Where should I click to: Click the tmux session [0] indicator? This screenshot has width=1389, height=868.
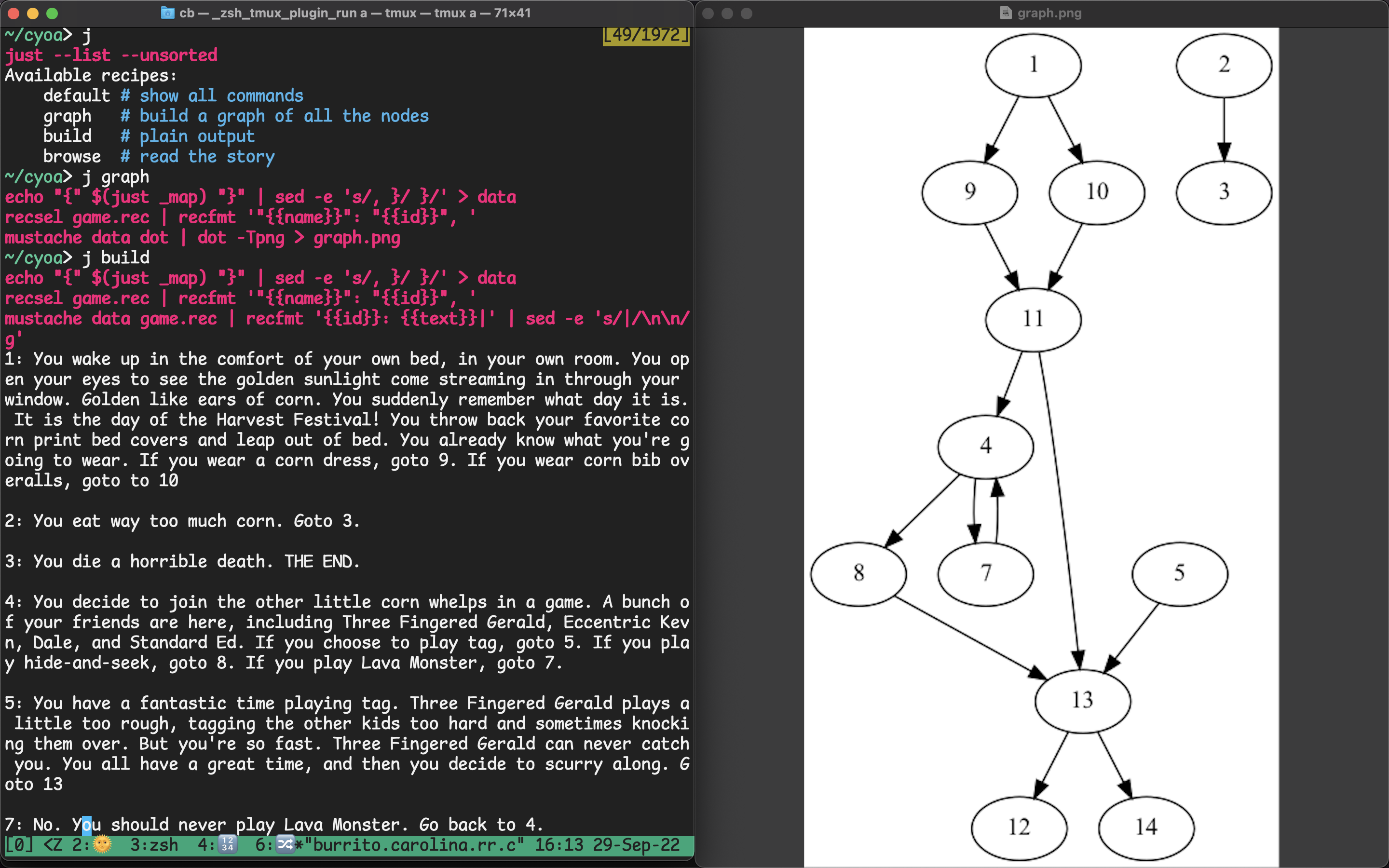point(19,844)
